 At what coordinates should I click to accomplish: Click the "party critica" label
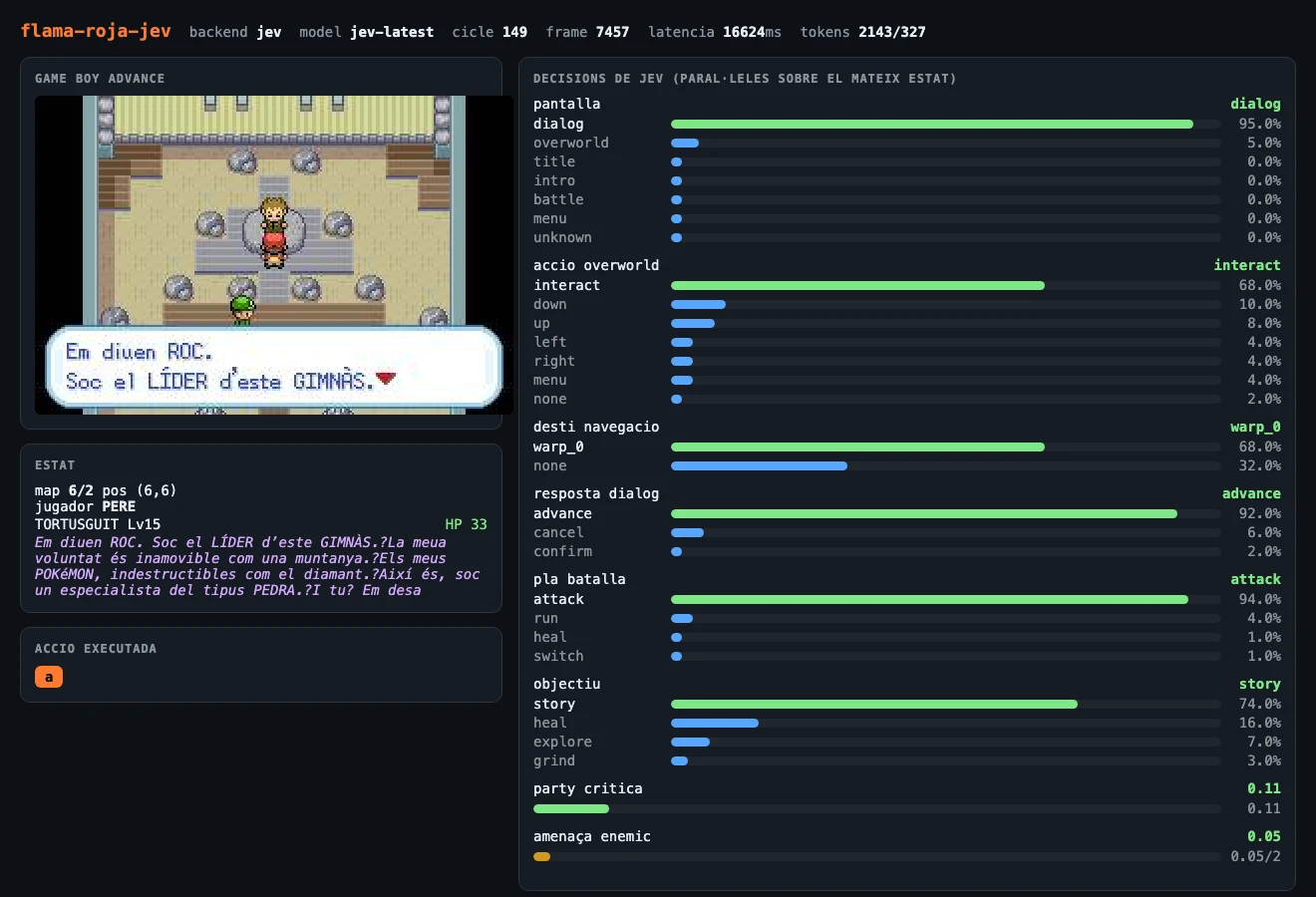click(x=588, y=788)
